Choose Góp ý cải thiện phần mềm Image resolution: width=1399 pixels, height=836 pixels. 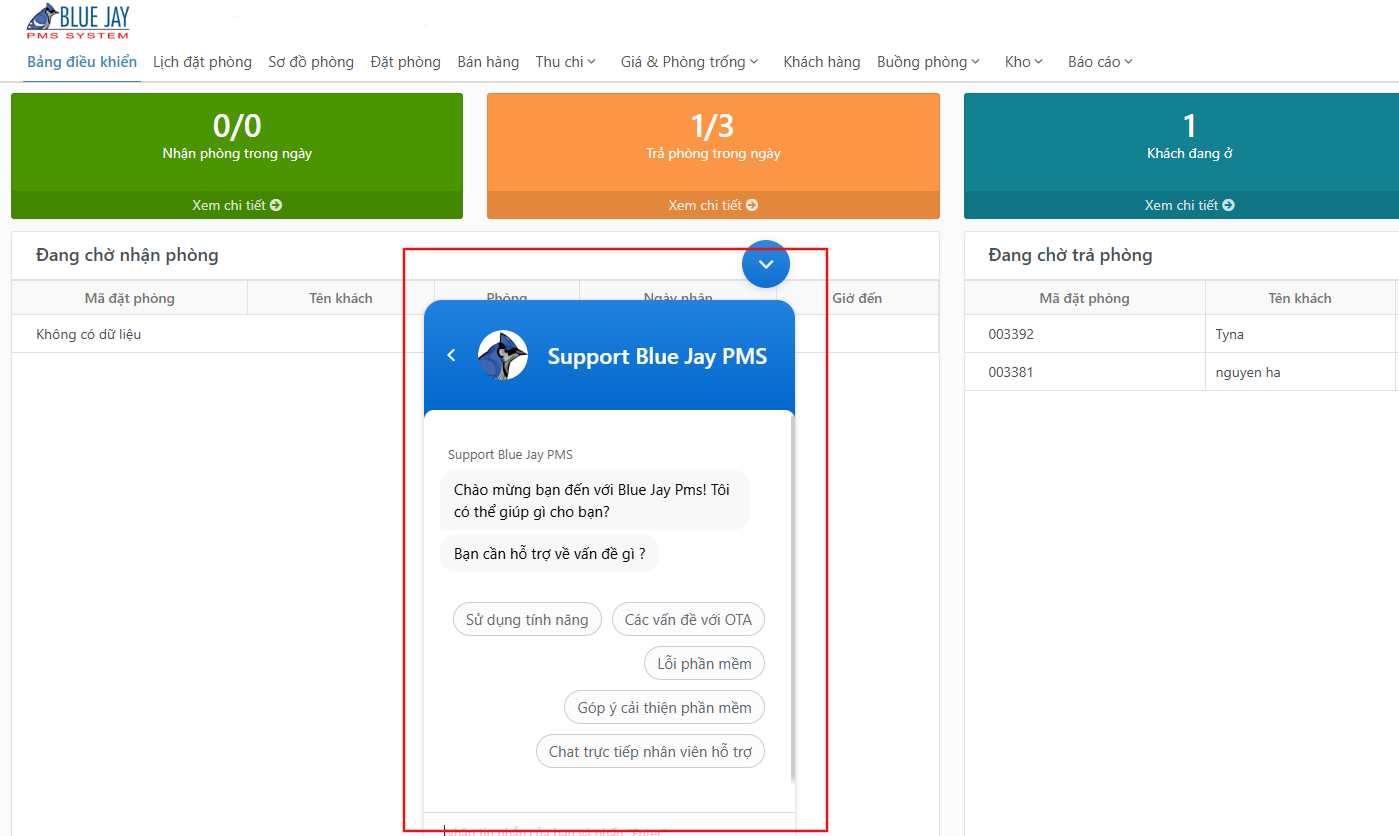pyautogui.click(x=665, y=708)
